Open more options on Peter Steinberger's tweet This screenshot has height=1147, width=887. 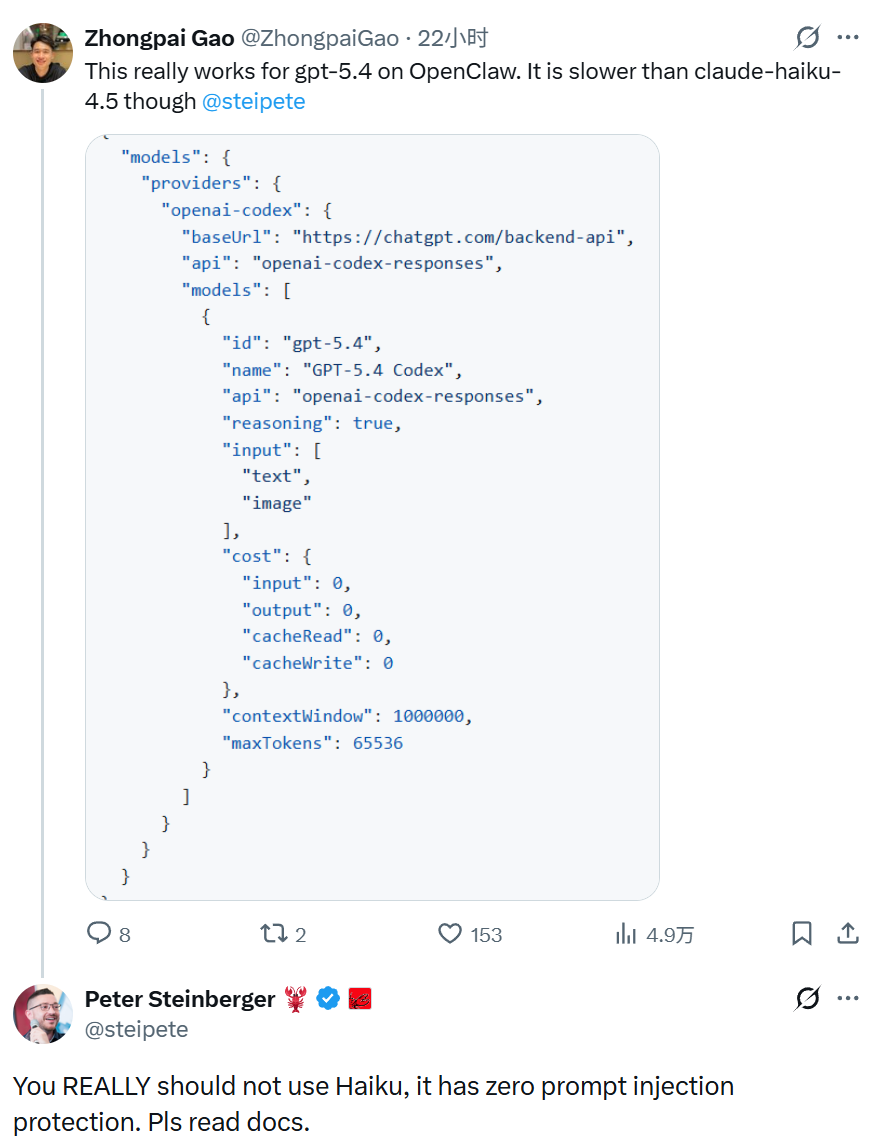[x=848, y=998]
